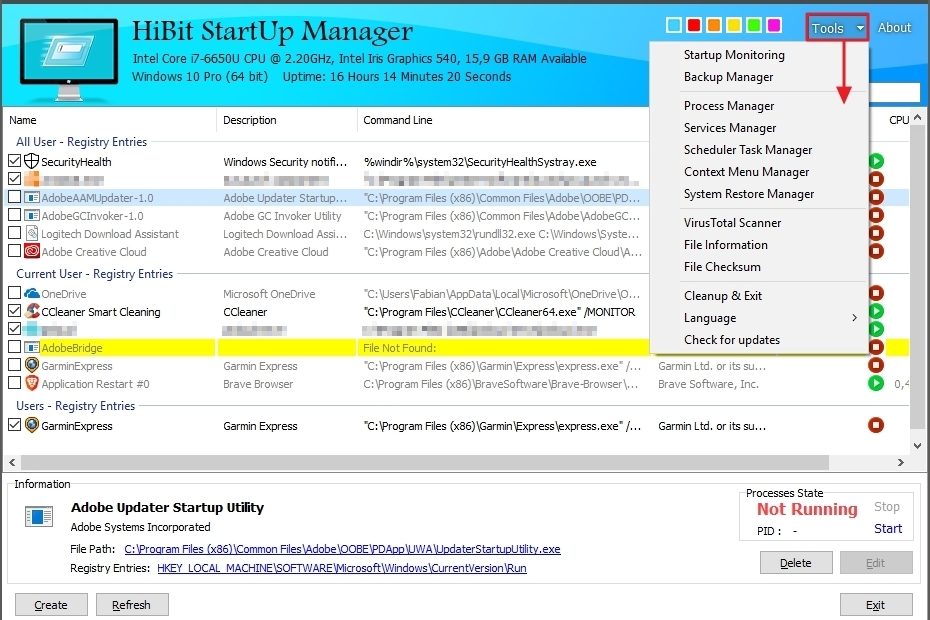The image size is (930, 620).
Task: Click the AdobeGCInvoker-1.0 program icon
Action: (31, 215)
